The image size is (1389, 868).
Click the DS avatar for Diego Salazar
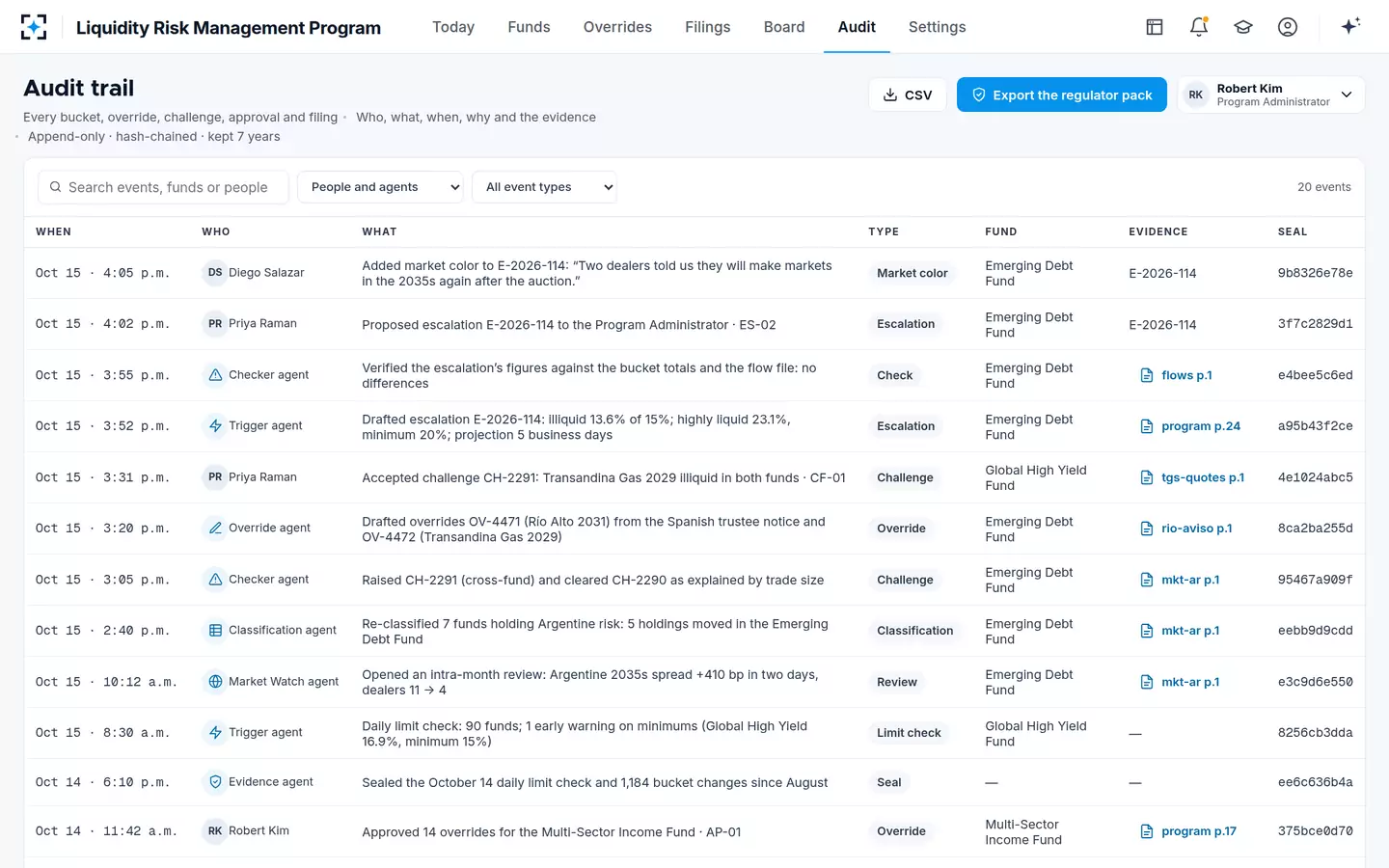[215, 273]
